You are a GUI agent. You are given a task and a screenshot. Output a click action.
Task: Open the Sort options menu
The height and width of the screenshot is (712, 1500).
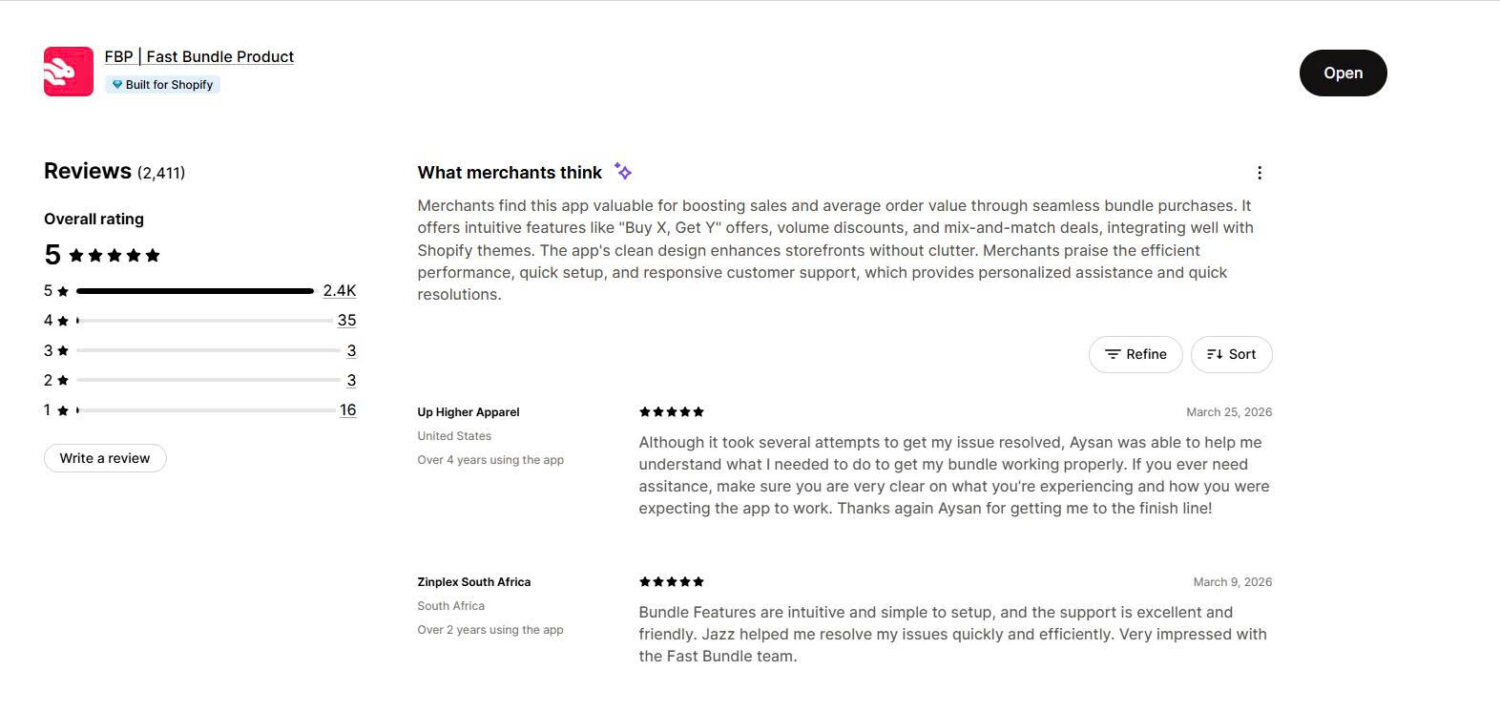click(1231, 353)
